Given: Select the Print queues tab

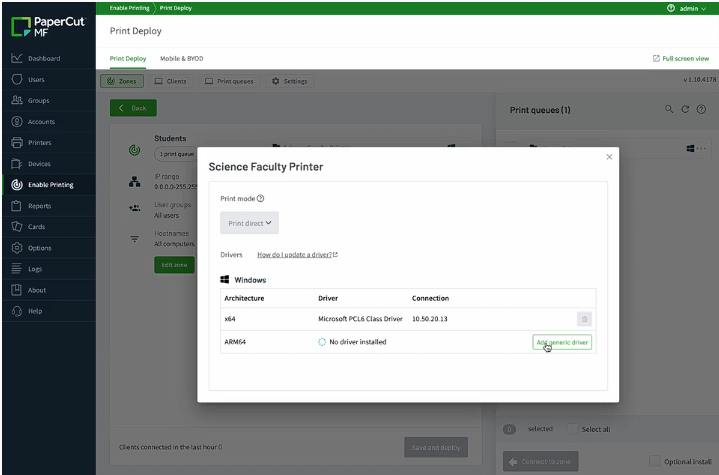Looking at the screenshot, I should (x=230, y=81).
